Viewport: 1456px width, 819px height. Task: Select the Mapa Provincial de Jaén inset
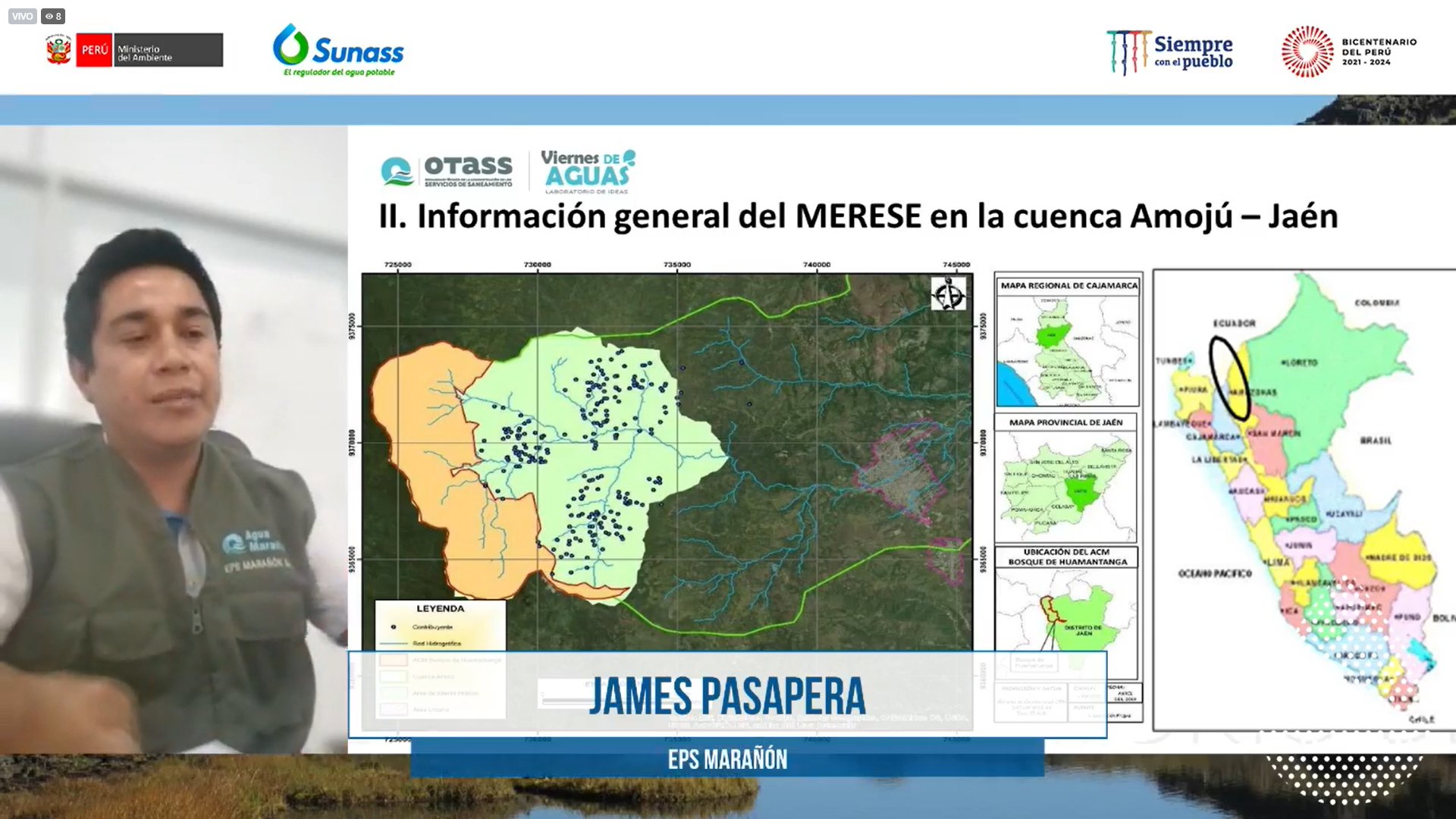[1065, 478]
